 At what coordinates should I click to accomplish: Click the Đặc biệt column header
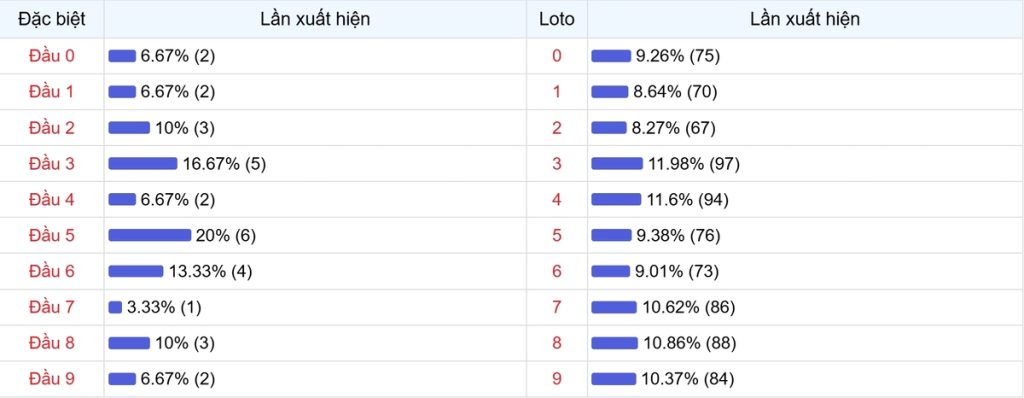tap(52, 19)
